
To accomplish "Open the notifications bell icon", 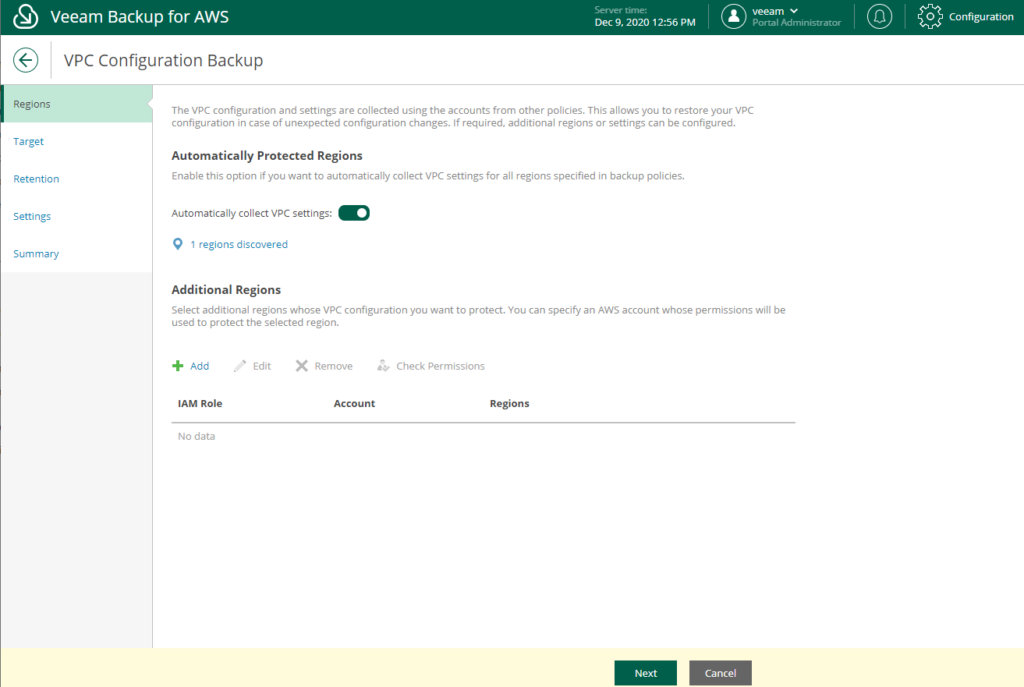I will click(879, 16).
